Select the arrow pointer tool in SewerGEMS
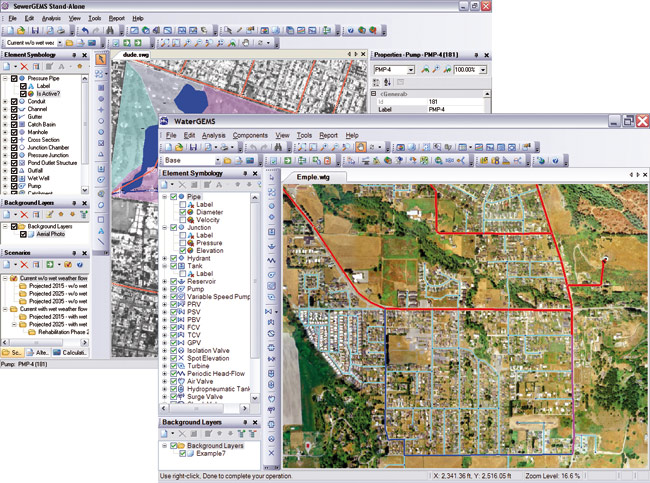 [101, 59]
